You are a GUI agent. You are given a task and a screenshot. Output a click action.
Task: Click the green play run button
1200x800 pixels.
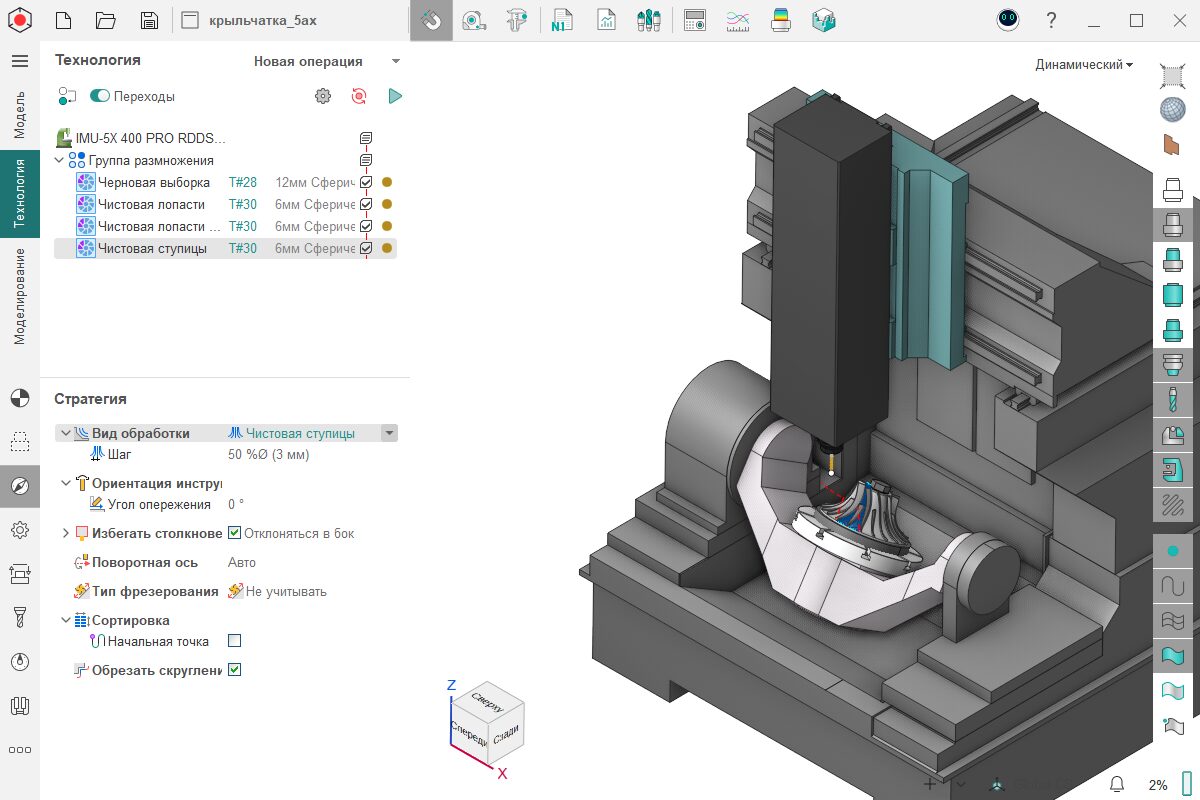point(395,96)
